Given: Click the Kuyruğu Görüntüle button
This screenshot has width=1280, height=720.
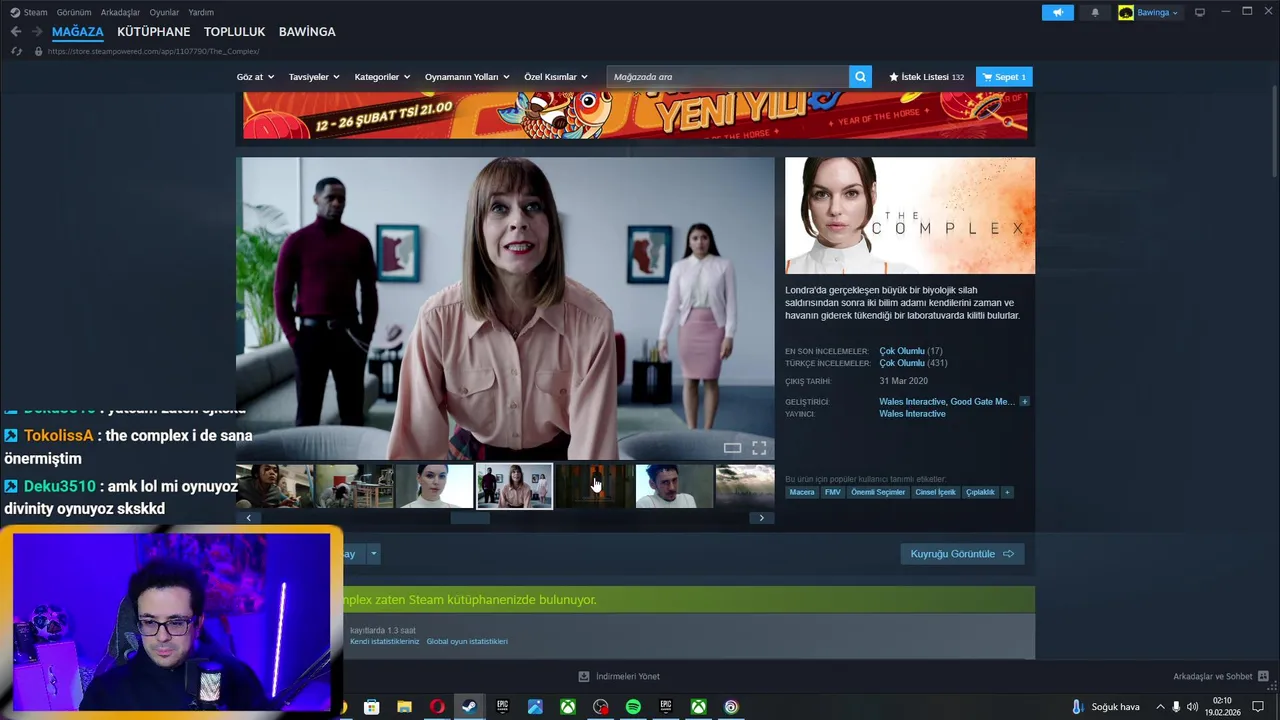Looking at the screenshot, I should 962,554.
